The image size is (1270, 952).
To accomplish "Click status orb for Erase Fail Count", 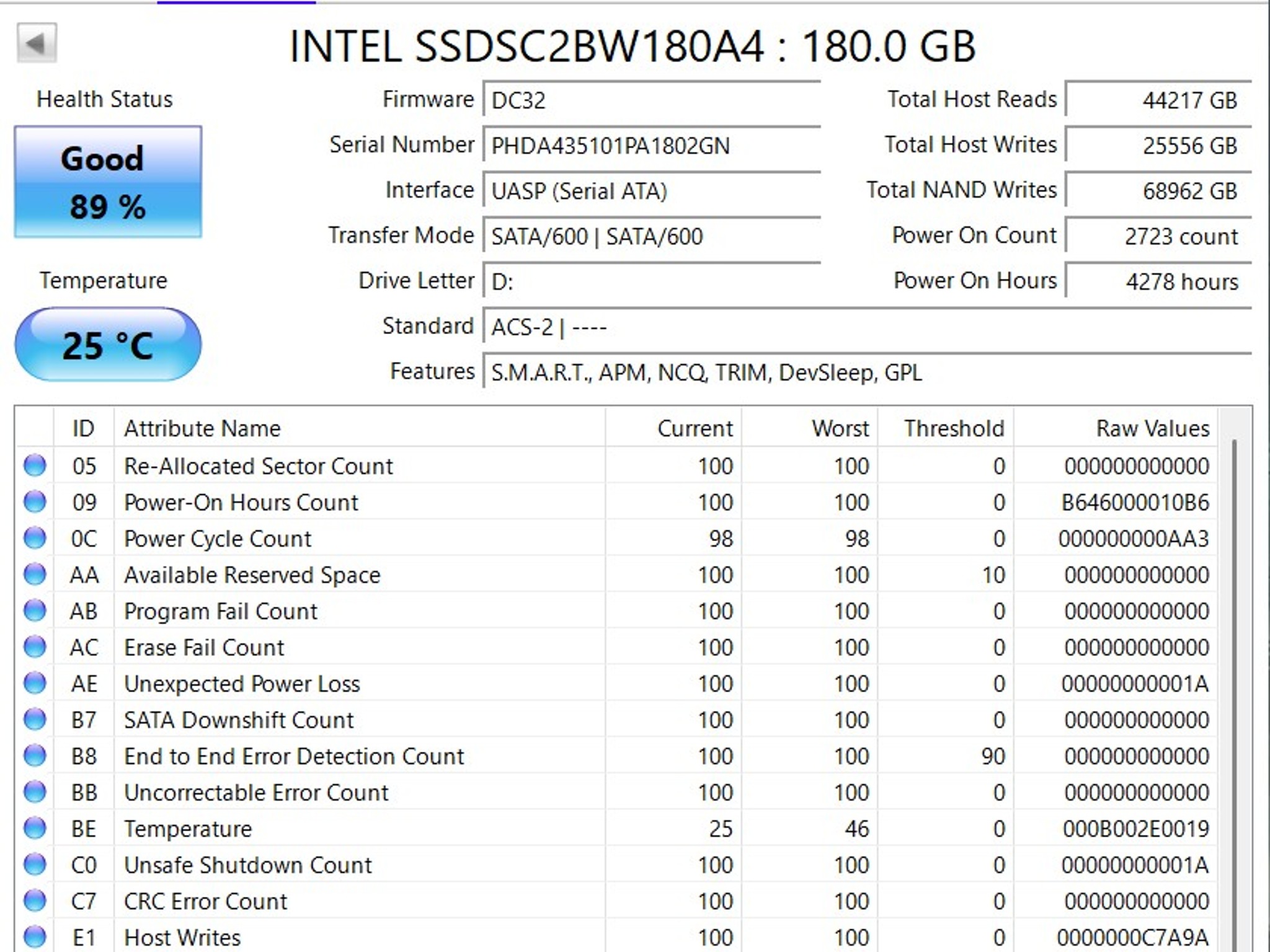I will (35, 647).
